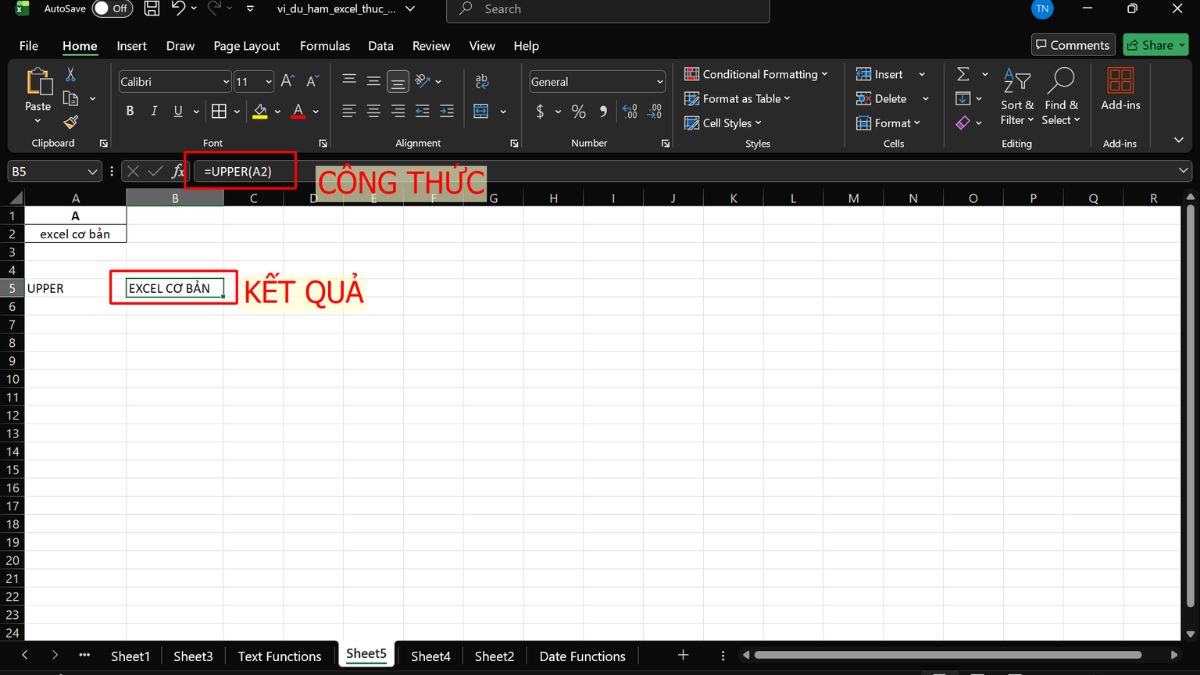Switch to the Text Functions sheet tab
1200x675 pixels.
point(279,656)
